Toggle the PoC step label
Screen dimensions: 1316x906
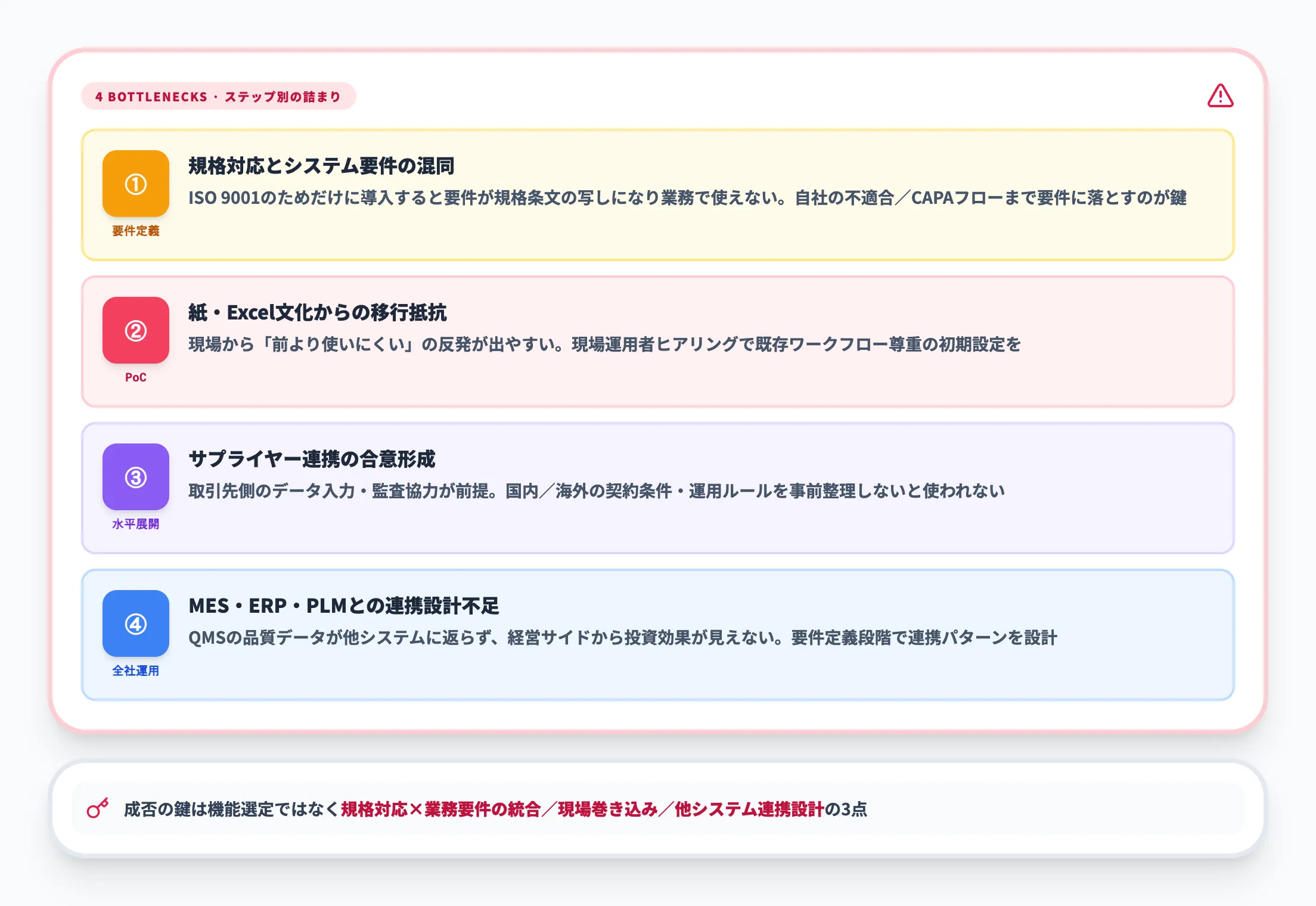pyautogui.click(x=135, y=377)
